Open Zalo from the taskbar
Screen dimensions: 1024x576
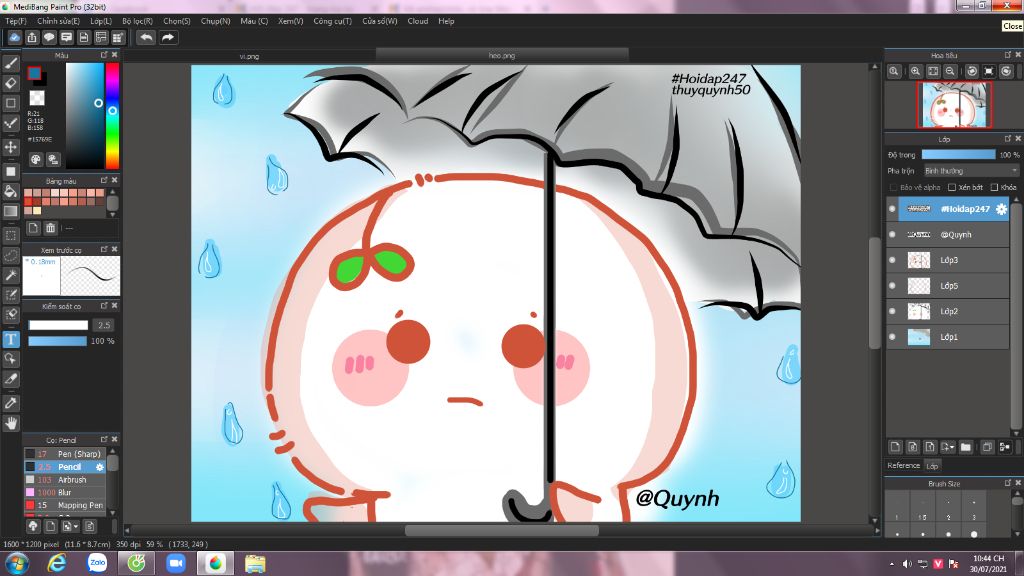click(97, 564)
